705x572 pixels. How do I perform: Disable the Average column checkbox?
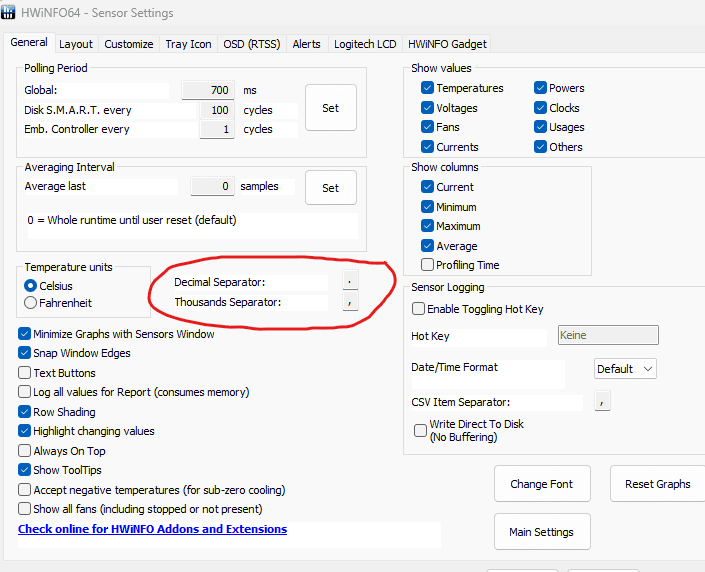pos(427,246)
